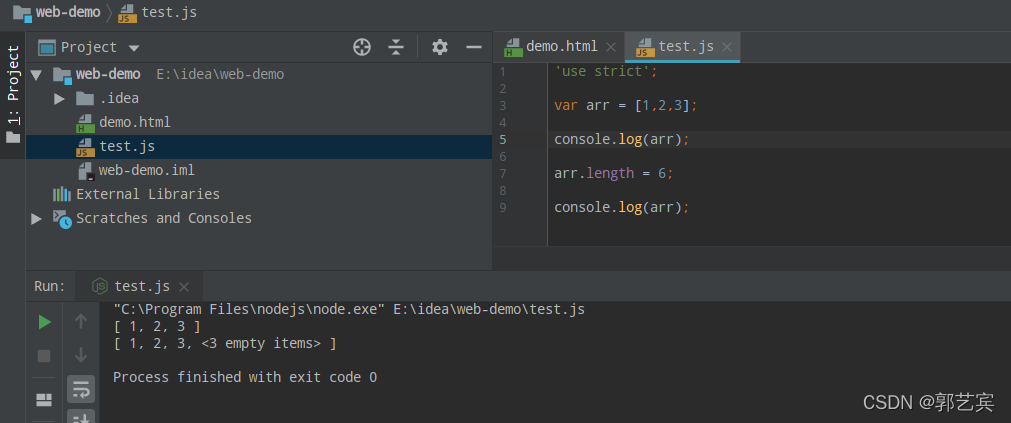Viewport: 1011px width, 423px height.
Task: Click the '[ 1, 2, 3 ]' output line
Action: pos(157,327)
